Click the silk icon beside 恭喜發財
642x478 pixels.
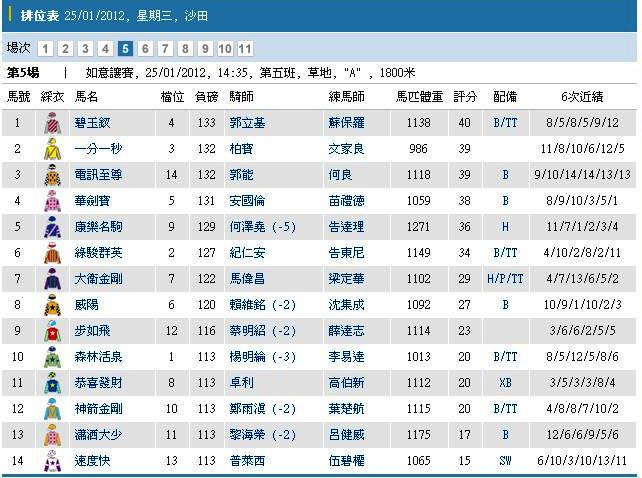coord(52,383)
